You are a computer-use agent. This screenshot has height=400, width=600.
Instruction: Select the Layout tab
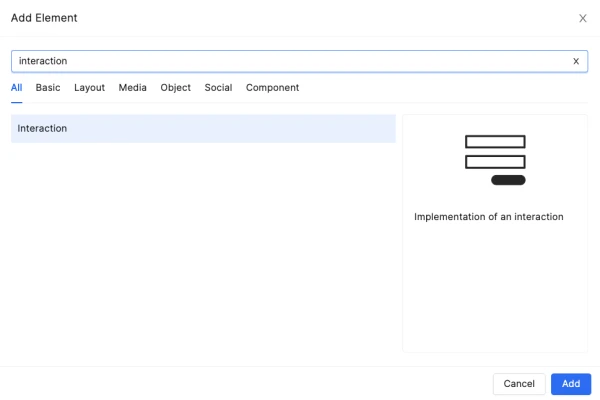pos(89,88)
